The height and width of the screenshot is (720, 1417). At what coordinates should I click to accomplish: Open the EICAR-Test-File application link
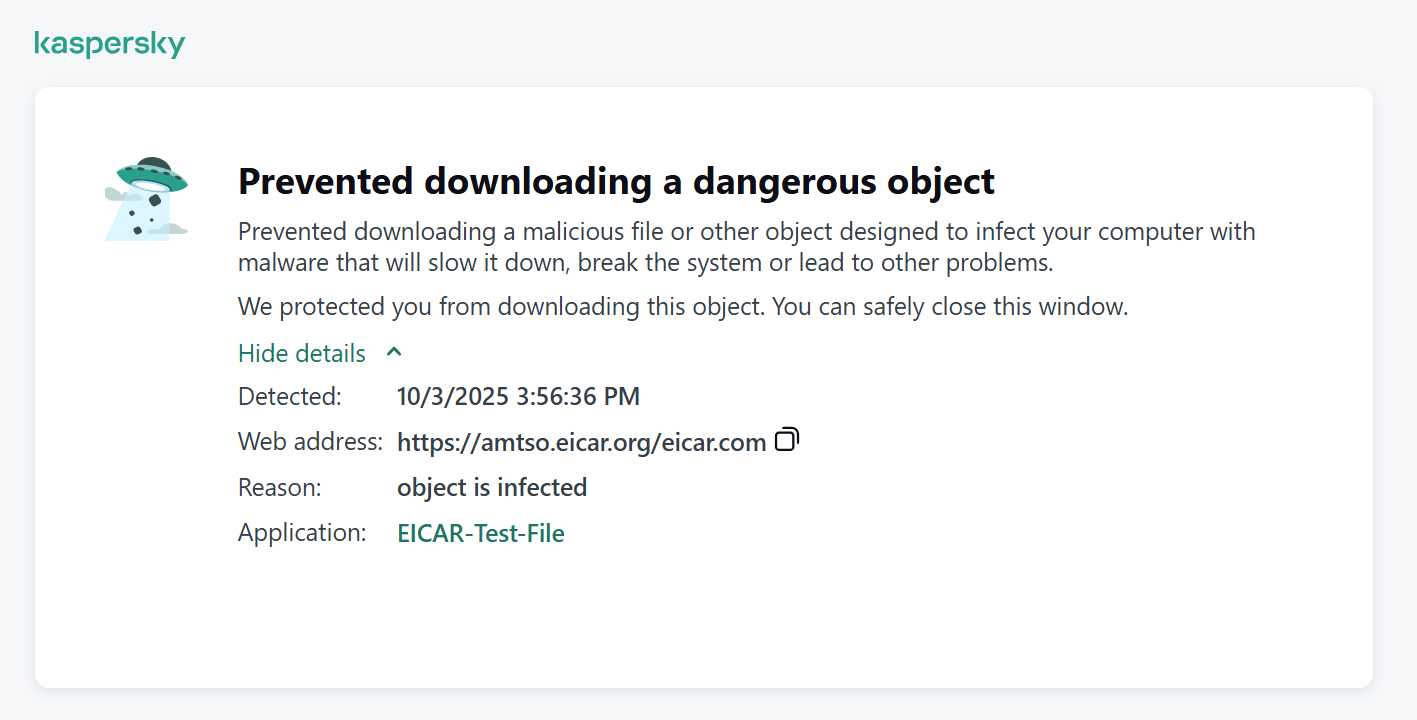[x=481, y=533]
